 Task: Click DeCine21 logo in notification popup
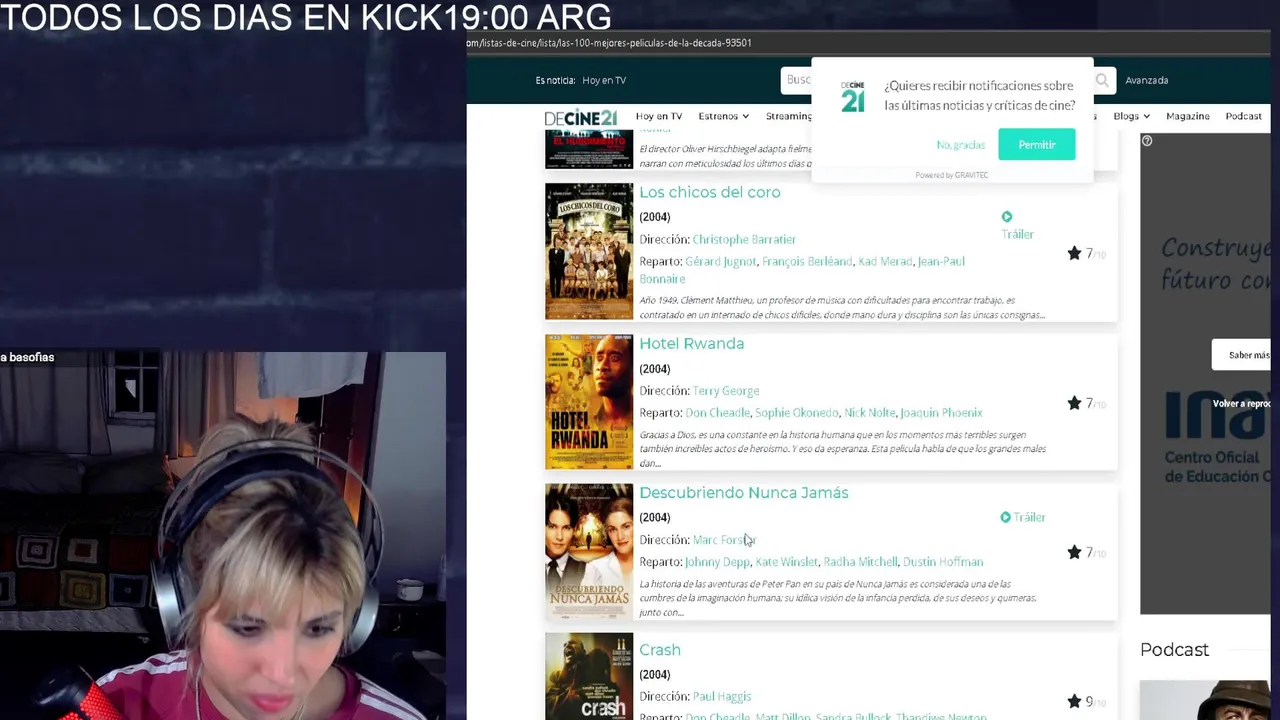(852, 97)
